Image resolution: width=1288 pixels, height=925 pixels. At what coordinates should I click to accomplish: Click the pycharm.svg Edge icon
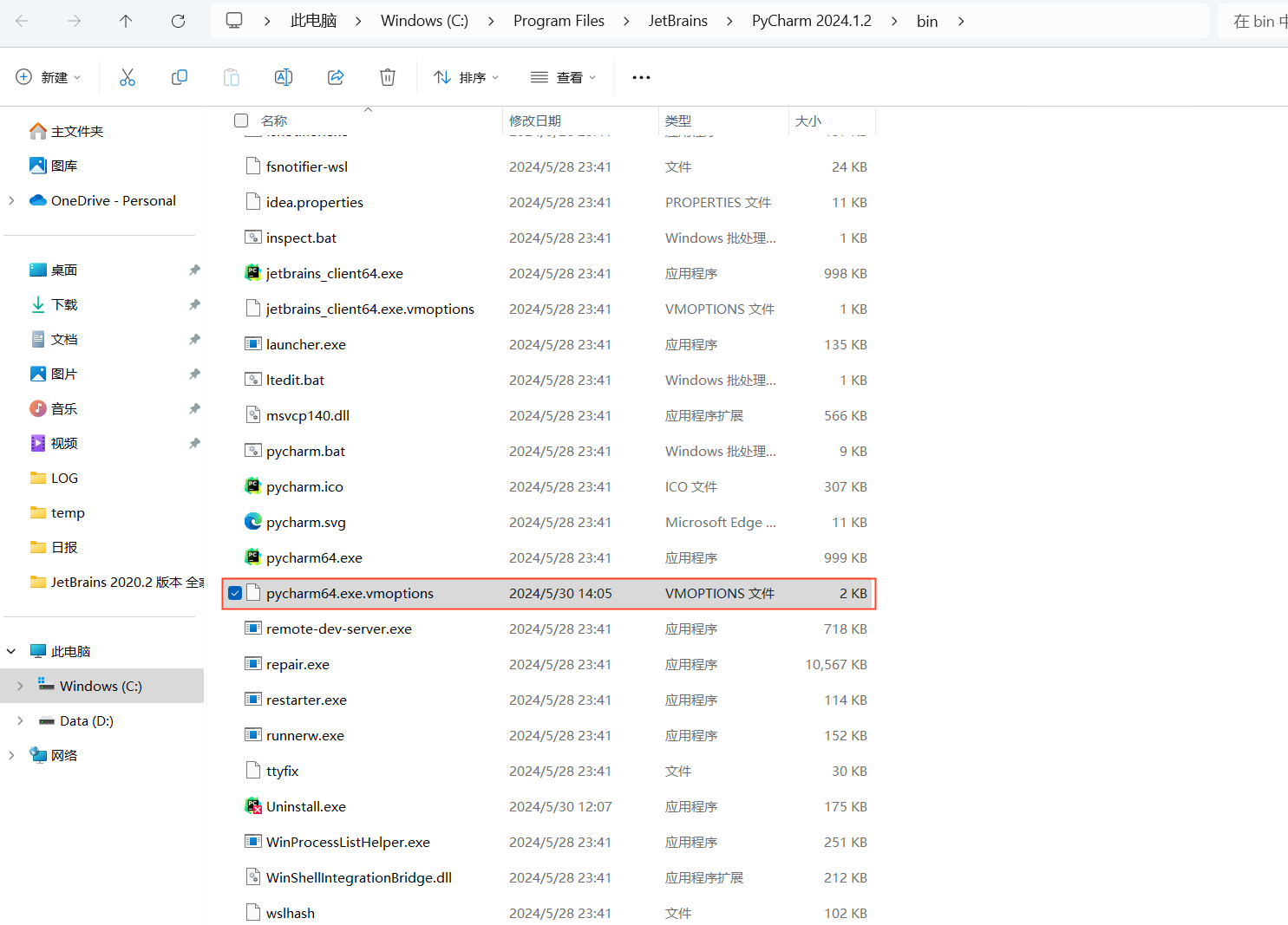(x=253, y=522)
